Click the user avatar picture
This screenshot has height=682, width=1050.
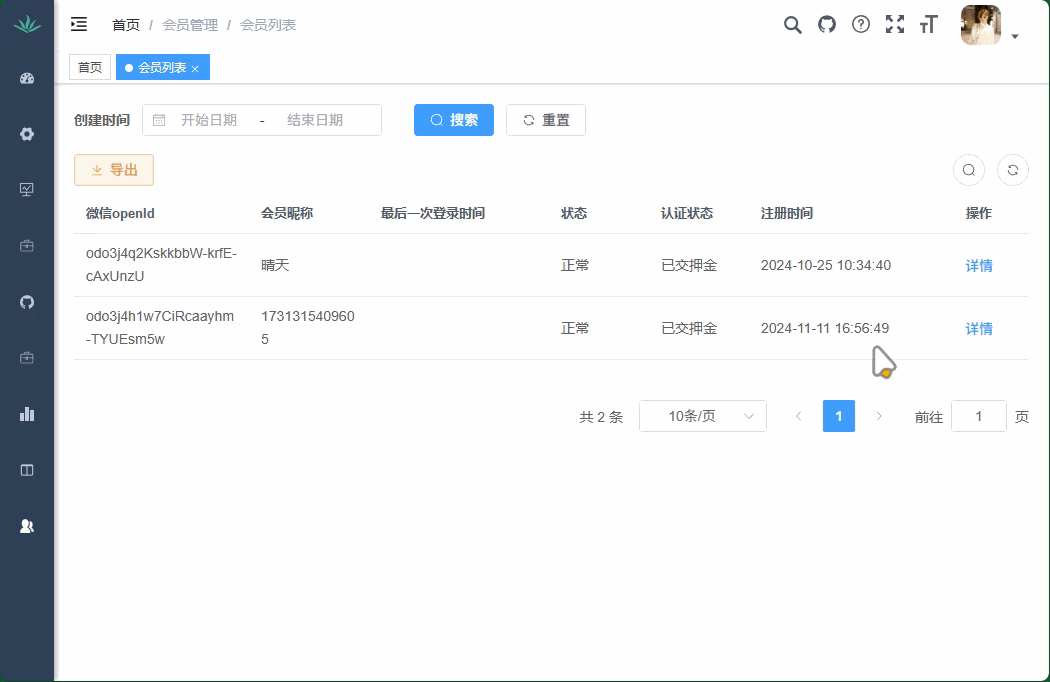click(980, 25)
